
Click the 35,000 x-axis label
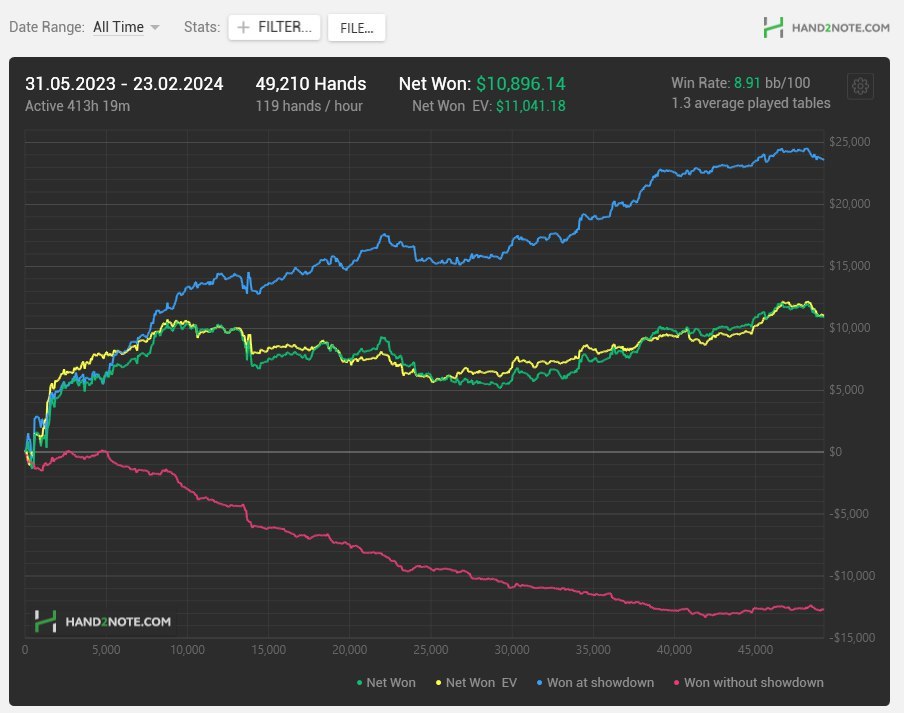pyautogui.click(x=593, y=650)
